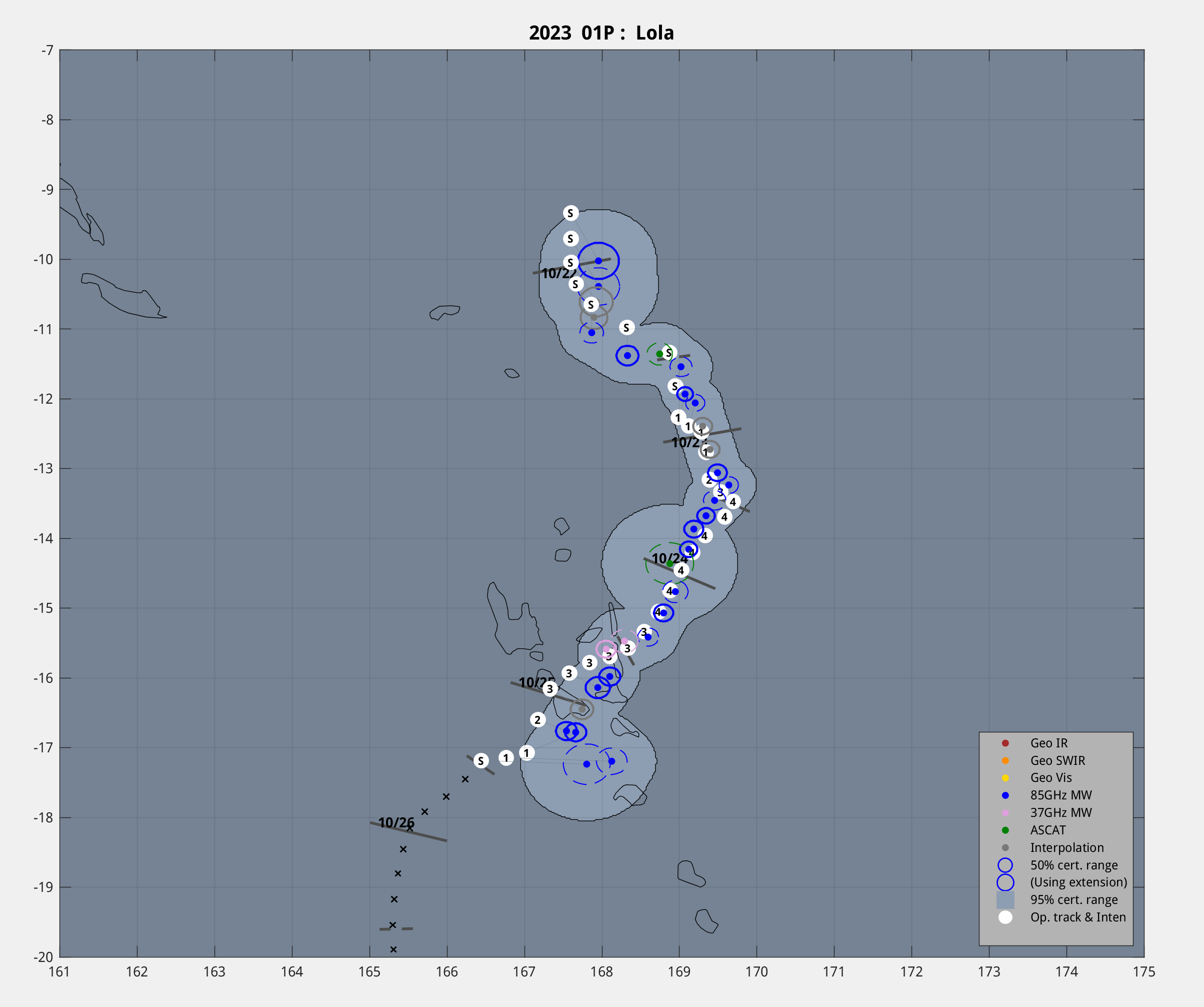Click the 10/24 date label on track
This screenshot has width=1204, height=1007.
669,558
